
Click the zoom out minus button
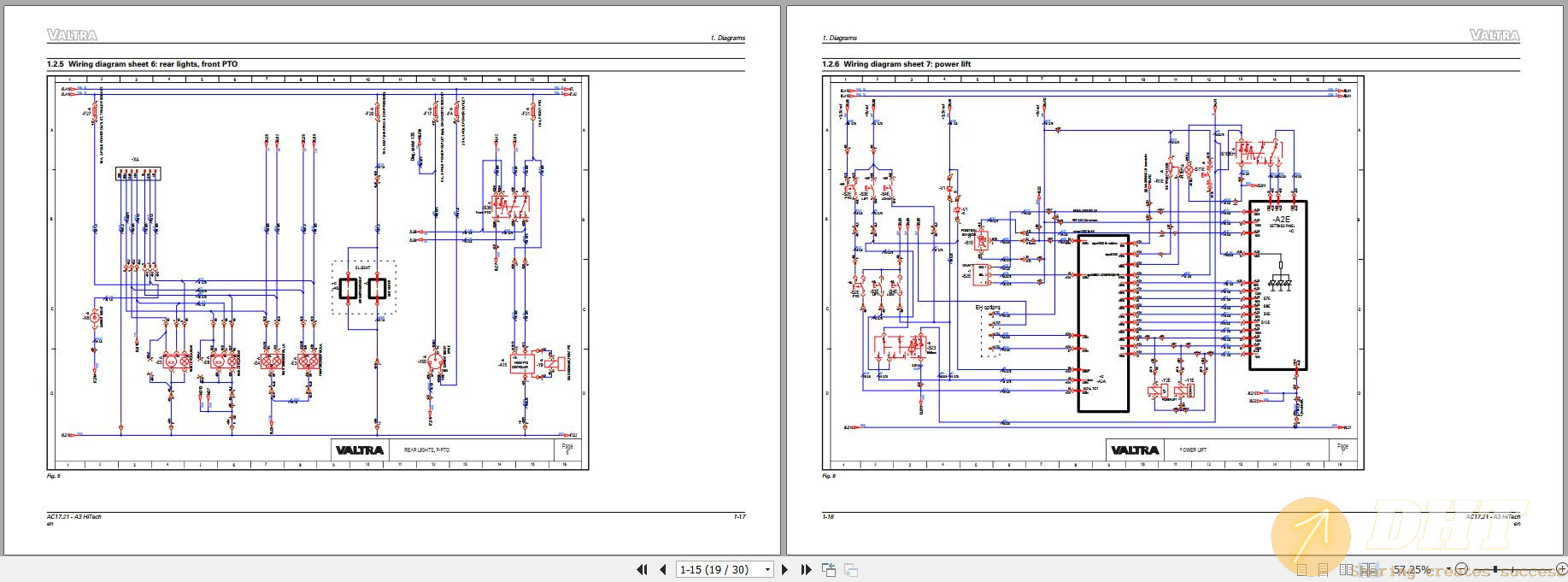[1461, 569]
